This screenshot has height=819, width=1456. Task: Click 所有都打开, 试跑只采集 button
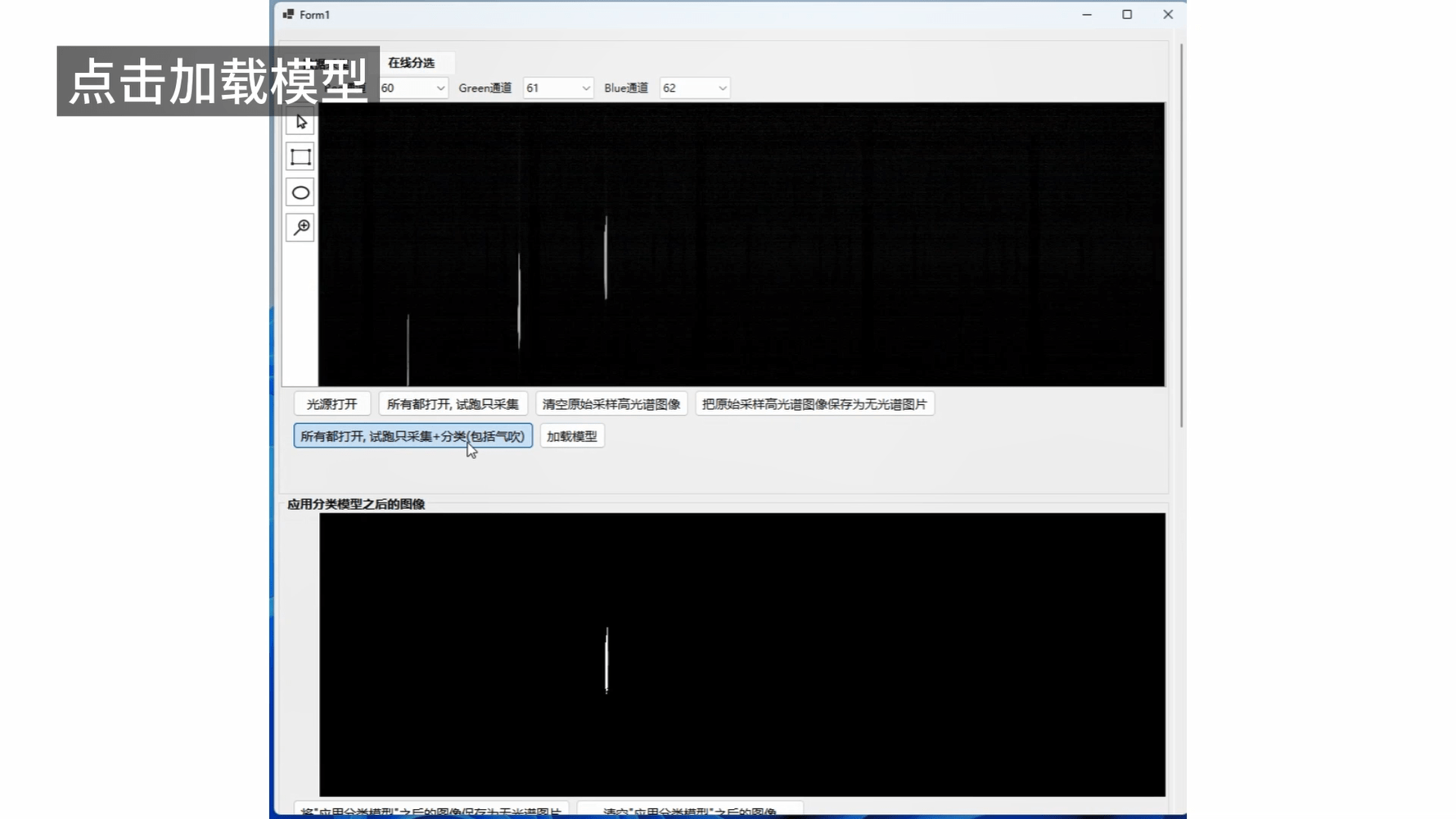pyautogui.click(x=453, y=404)
